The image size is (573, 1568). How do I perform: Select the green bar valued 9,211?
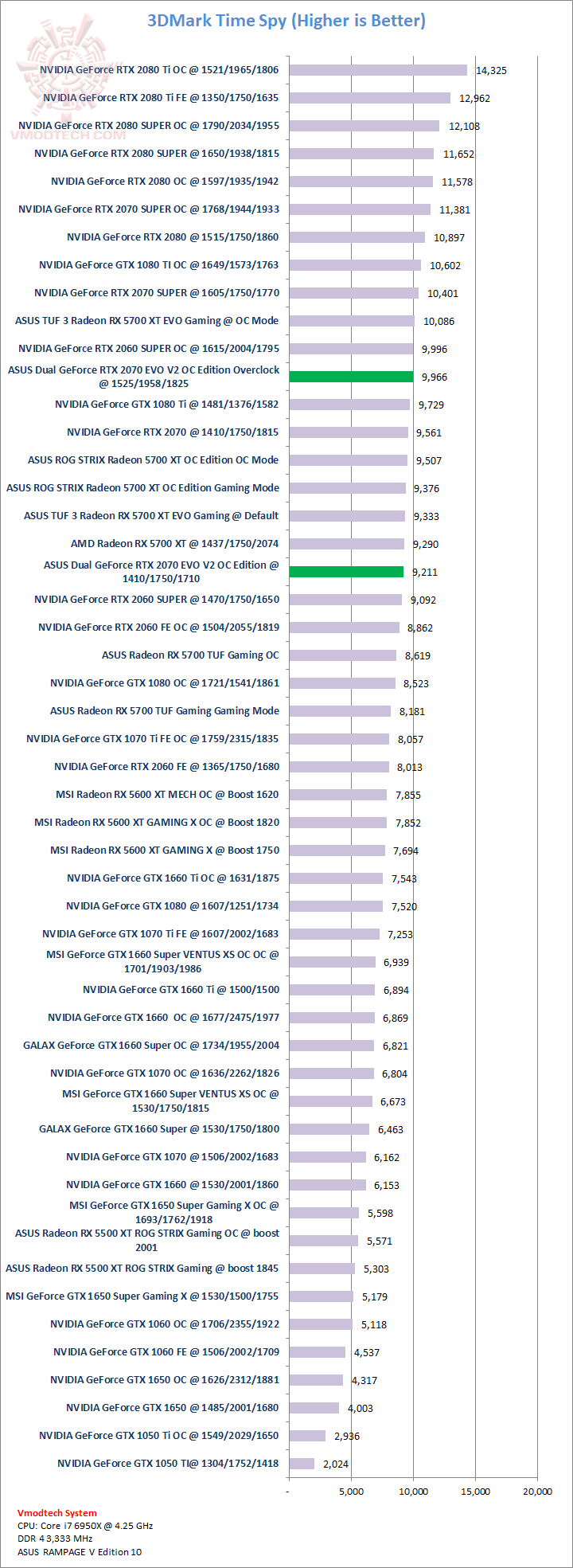tap(346, 572)
